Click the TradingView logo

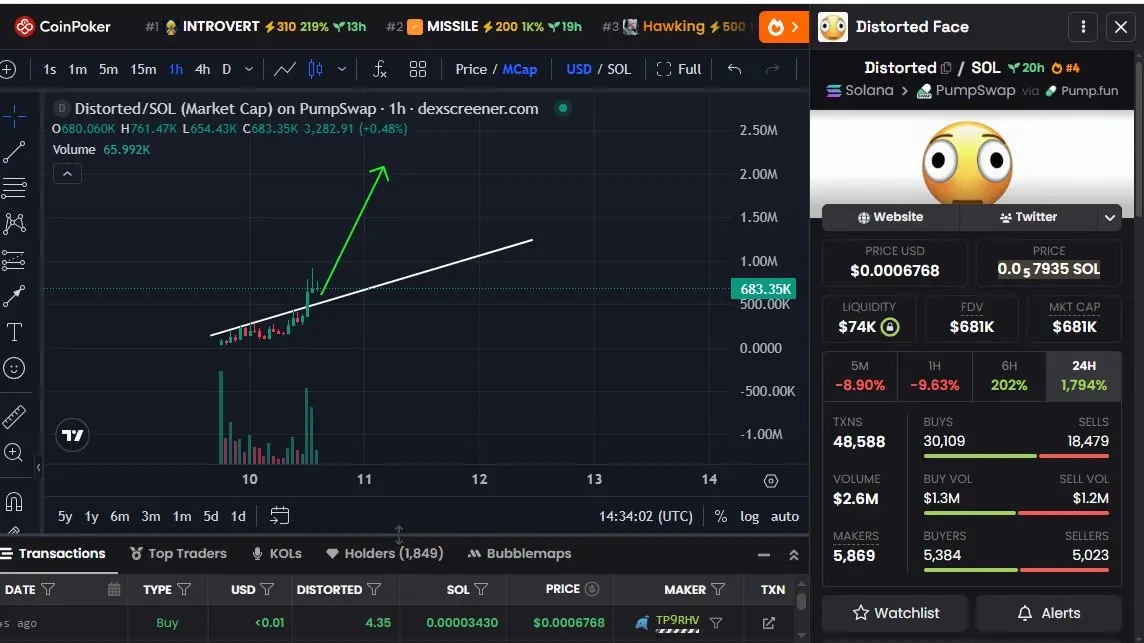click(x=72, y=436)
